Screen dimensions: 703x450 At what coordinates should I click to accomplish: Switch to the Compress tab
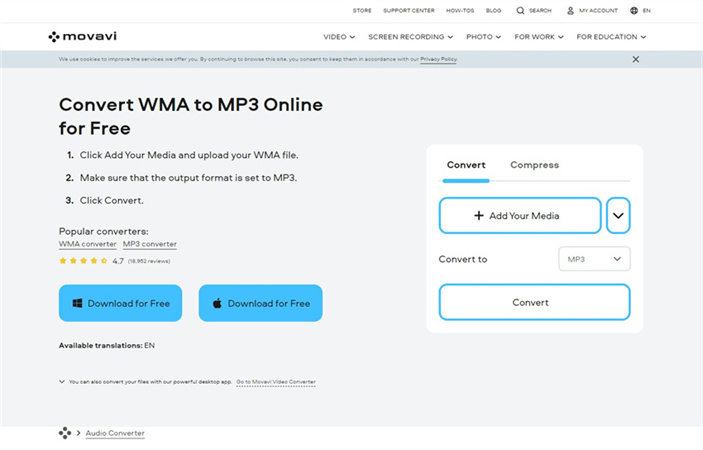tap(534, 165)
